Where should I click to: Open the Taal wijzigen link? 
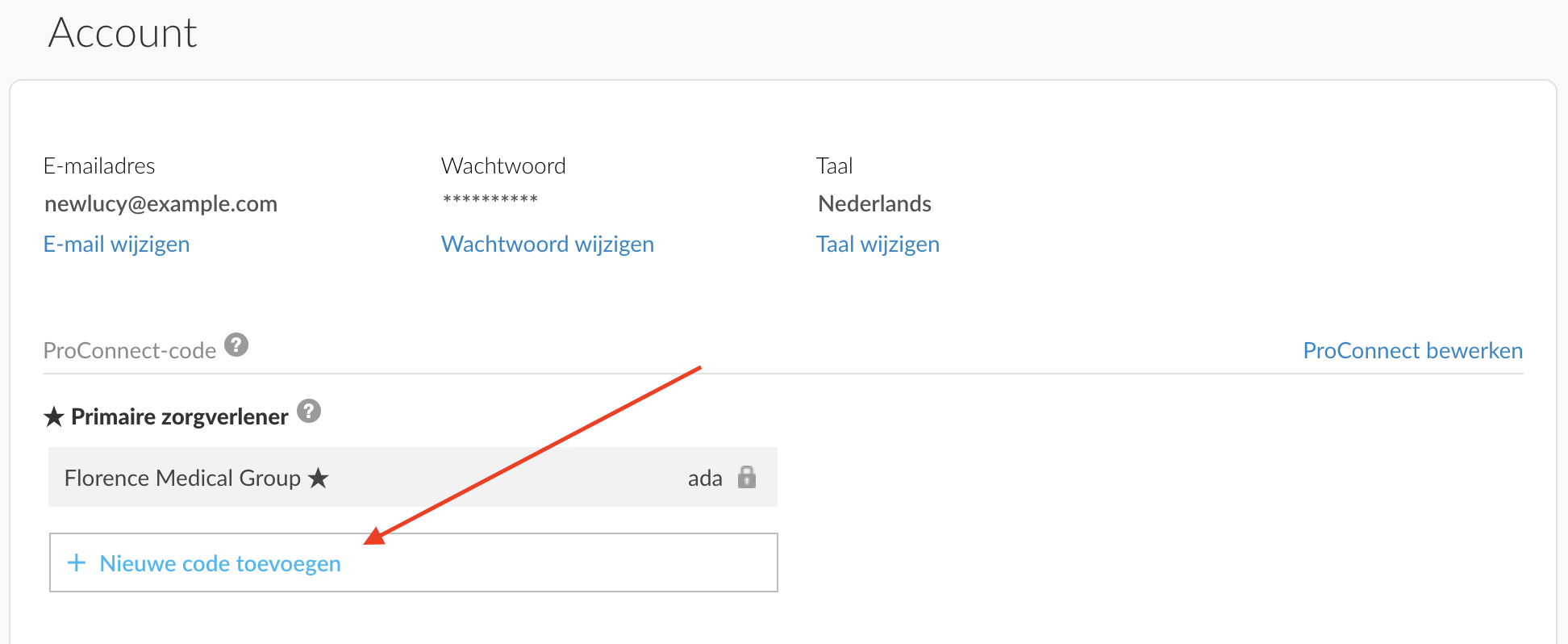tap(878, 244)
